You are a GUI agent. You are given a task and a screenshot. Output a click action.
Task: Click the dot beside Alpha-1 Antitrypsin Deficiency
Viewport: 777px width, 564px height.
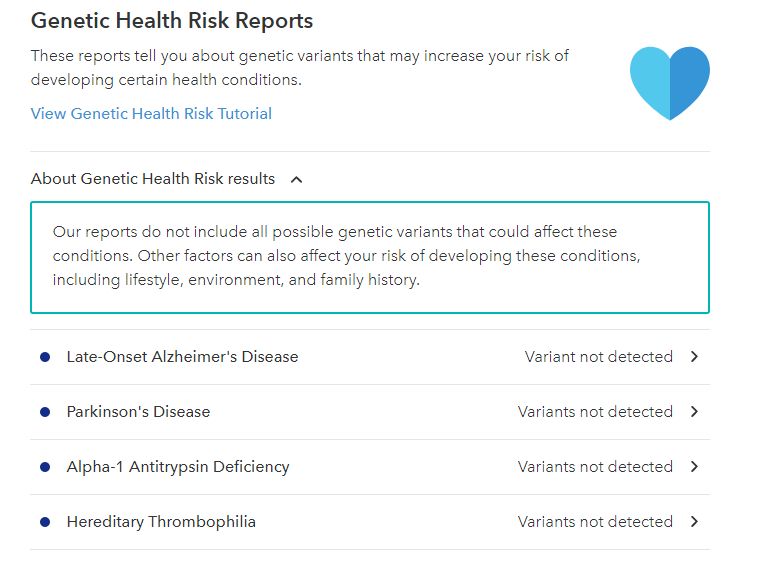[45, 467]
